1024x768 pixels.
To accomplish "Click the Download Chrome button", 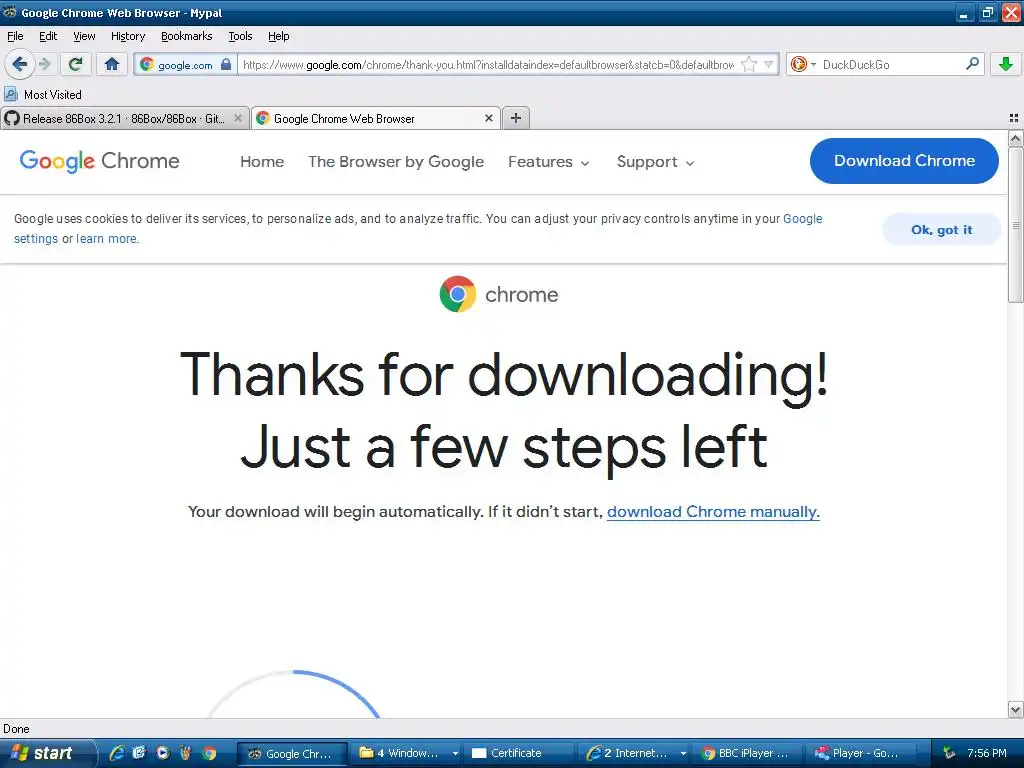I will pyautogui.click(x=904, y=161).
